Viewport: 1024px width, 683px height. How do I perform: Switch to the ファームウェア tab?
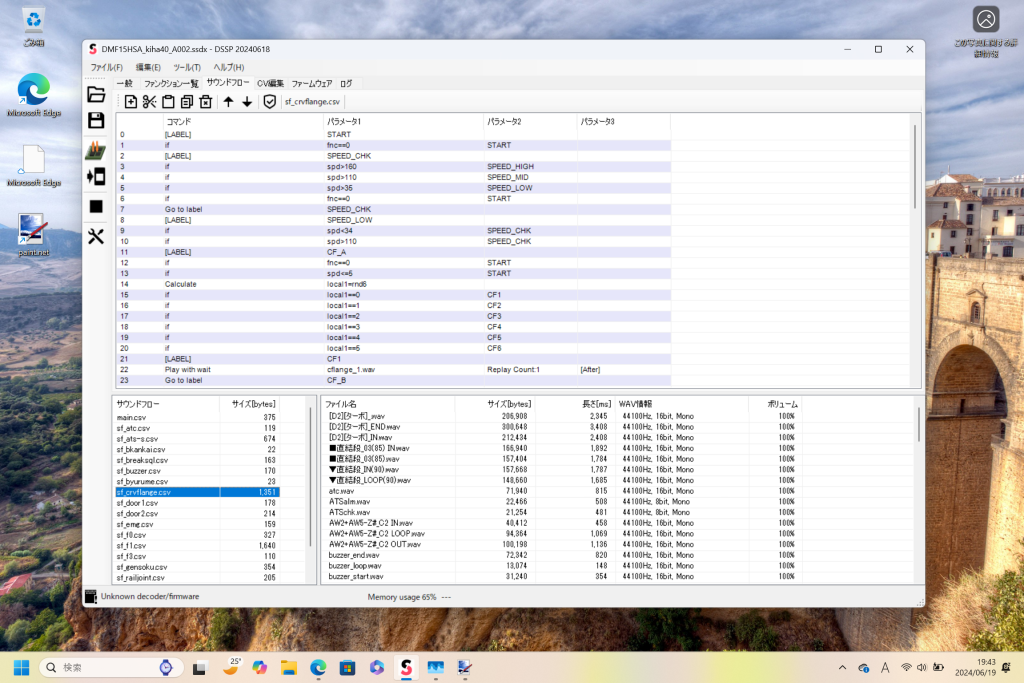pos(312,83)
